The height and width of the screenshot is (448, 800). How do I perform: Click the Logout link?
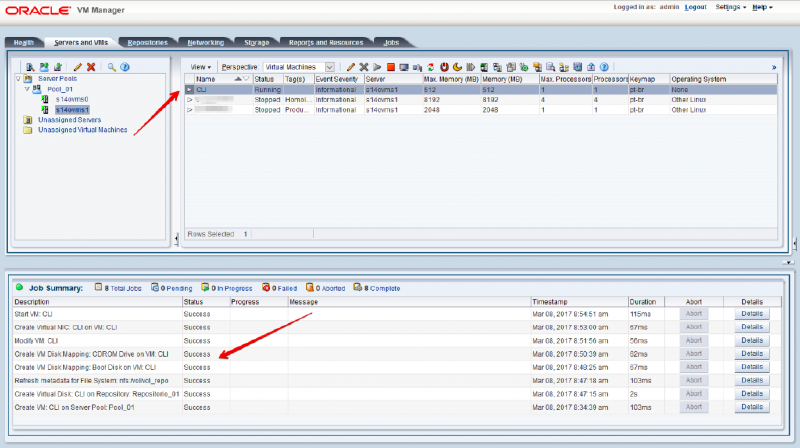(695, 7)
